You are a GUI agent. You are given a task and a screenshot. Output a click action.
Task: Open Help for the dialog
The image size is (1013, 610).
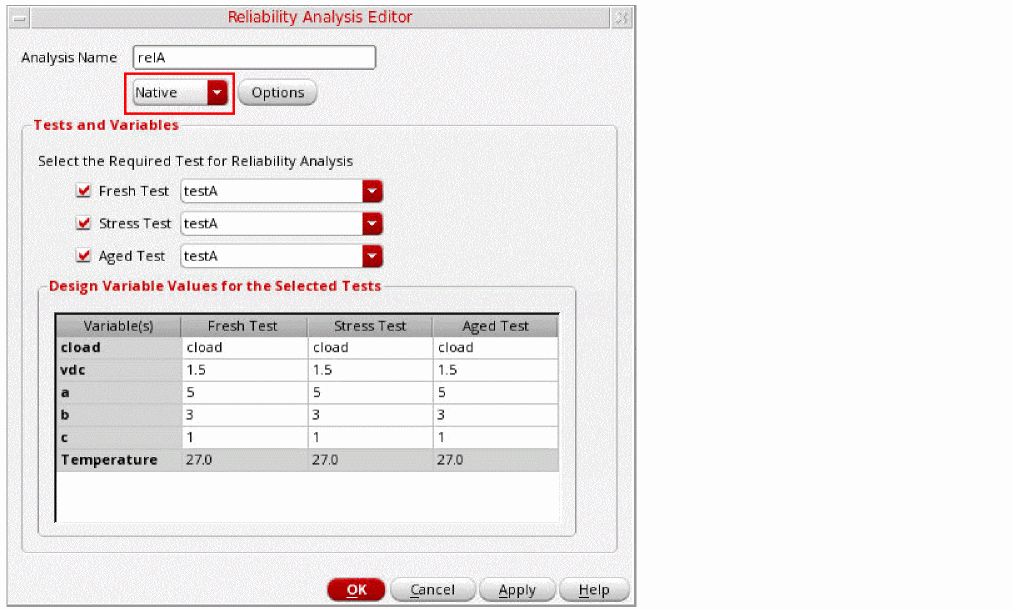[x=594, y=589]
